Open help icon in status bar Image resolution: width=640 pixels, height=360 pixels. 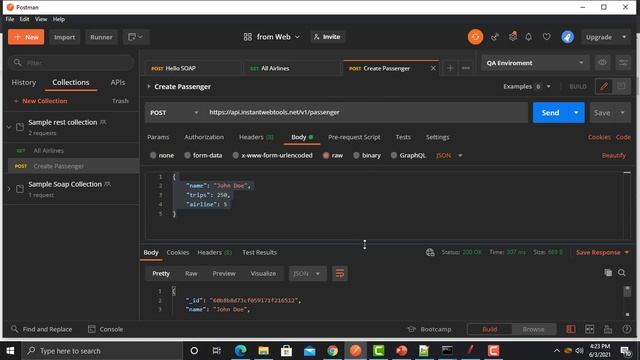click(627, 329)
